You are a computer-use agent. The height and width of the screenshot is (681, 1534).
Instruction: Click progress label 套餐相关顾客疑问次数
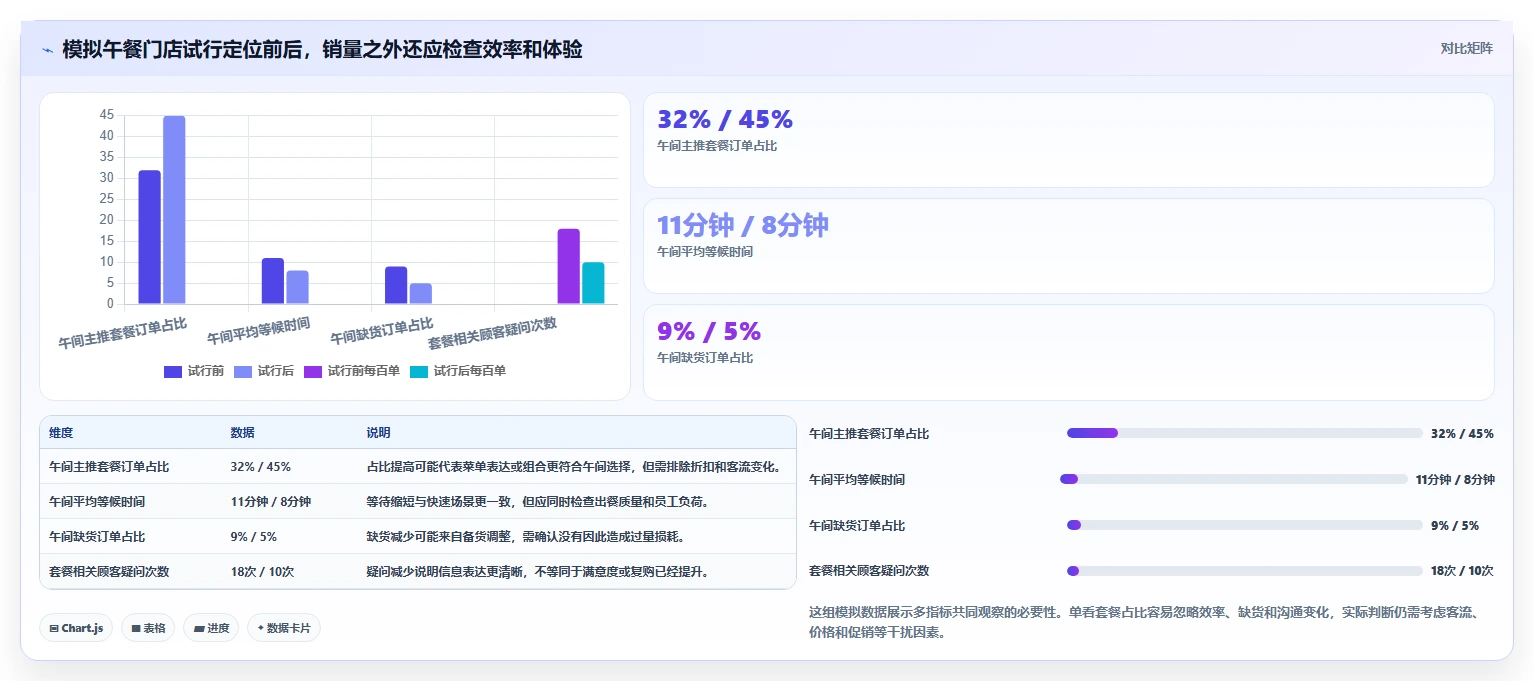point(869,571)
